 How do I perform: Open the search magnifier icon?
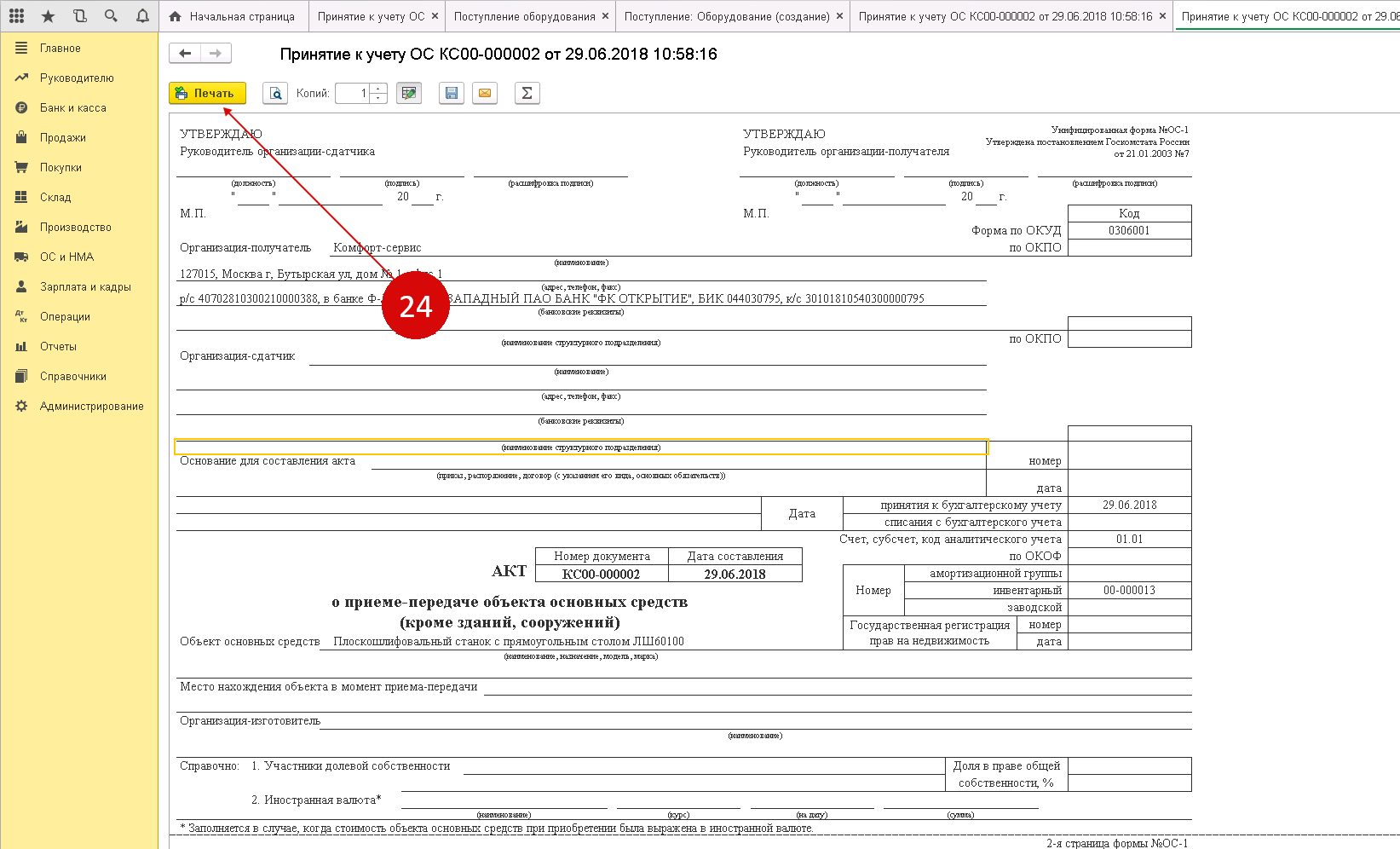tap(111, 15)
